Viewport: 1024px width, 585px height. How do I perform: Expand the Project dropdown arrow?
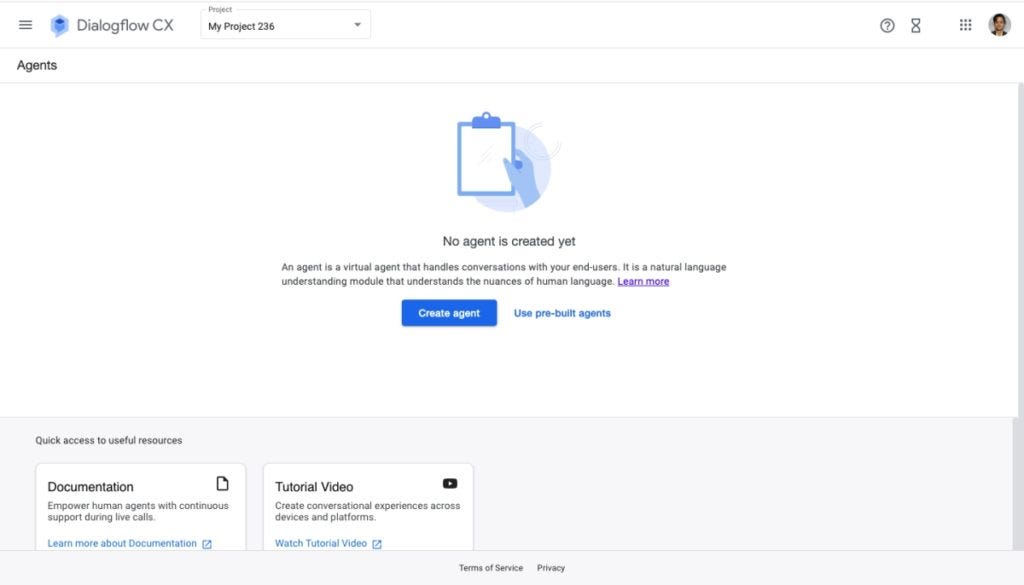[357, 25]
